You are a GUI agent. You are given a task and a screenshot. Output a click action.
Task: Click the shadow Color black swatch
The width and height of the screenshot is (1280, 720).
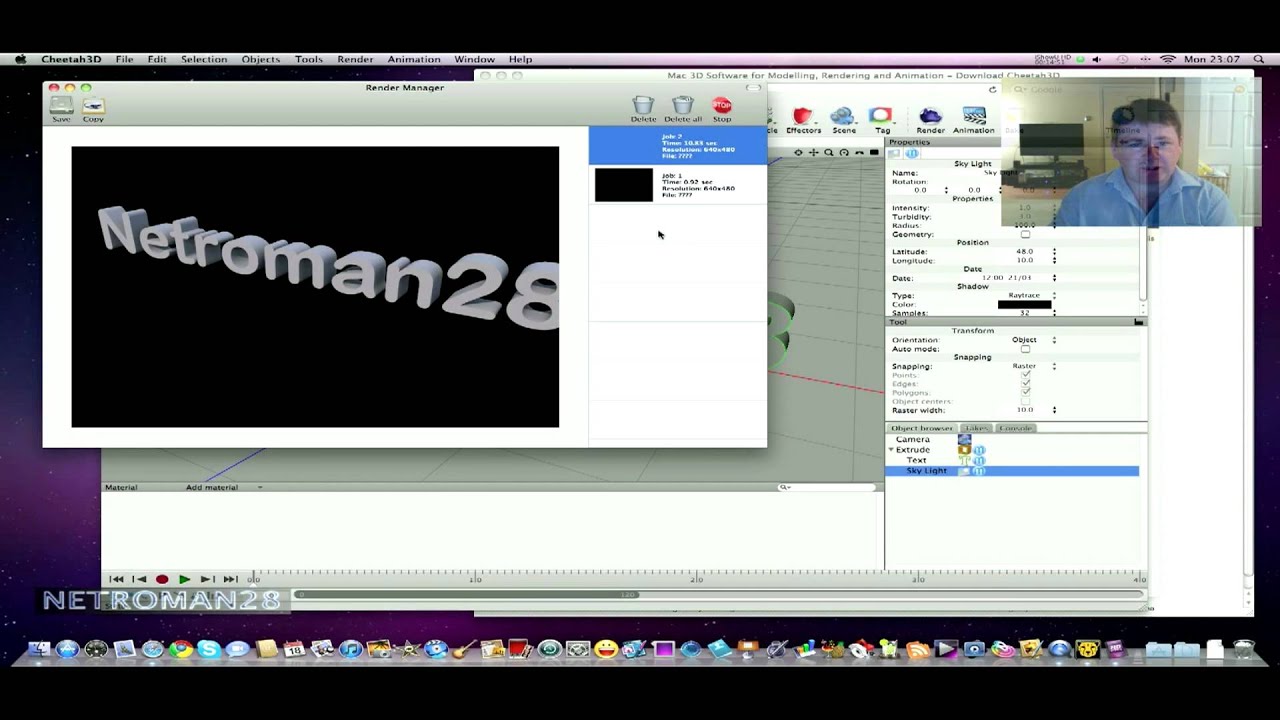[1024, 304]
